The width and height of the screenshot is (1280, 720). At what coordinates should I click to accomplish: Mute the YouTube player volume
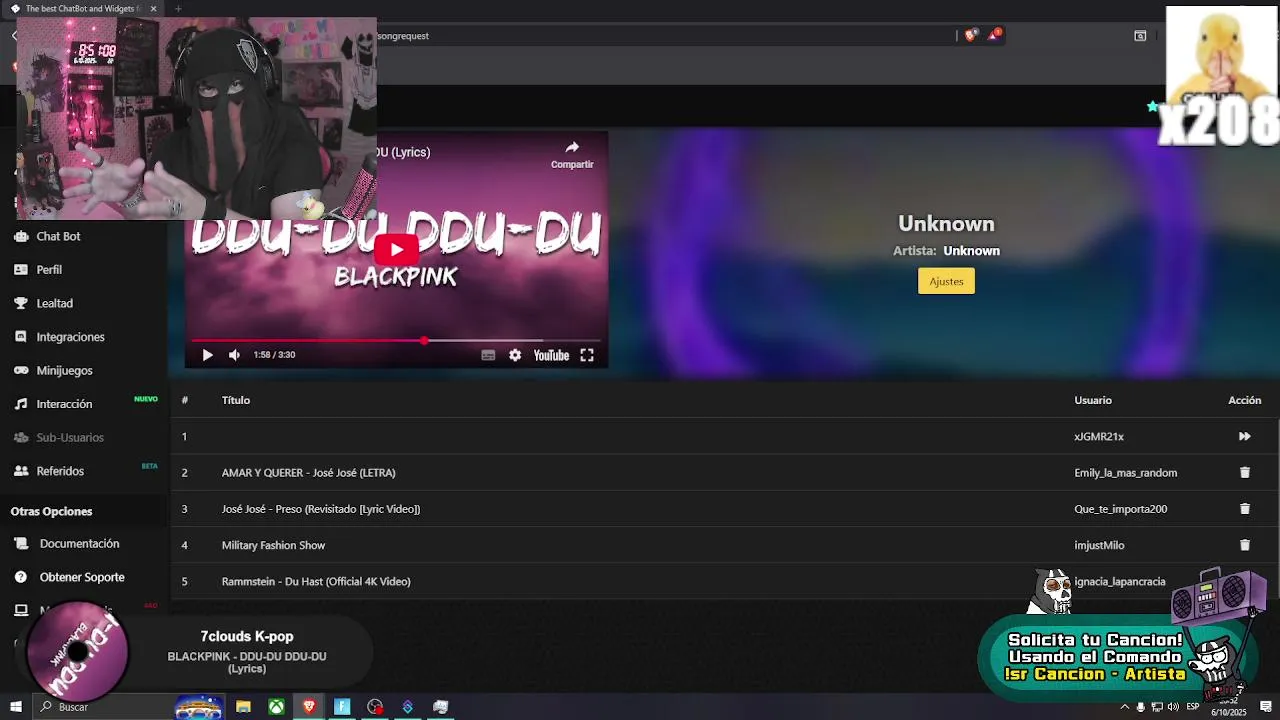point(234,355)
